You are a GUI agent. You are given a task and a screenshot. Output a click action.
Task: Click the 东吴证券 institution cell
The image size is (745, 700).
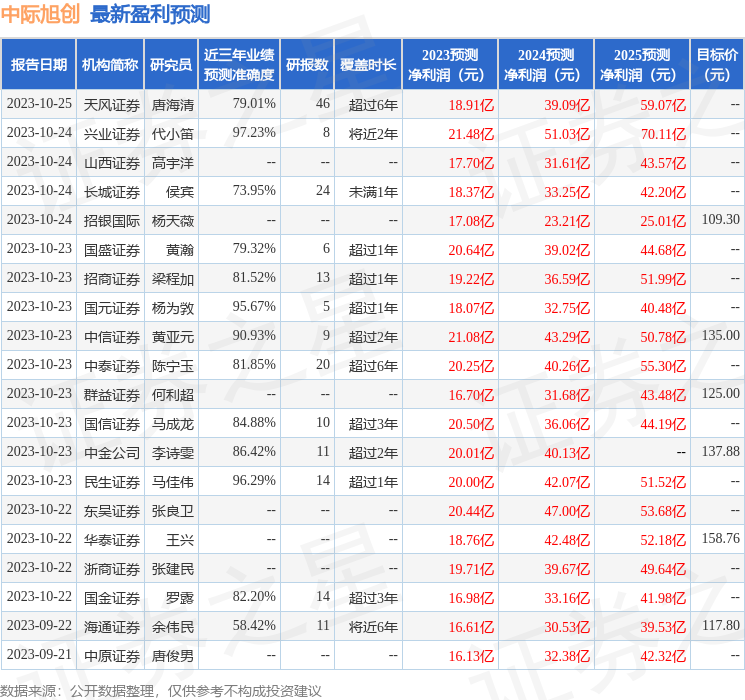pos(112,510)
